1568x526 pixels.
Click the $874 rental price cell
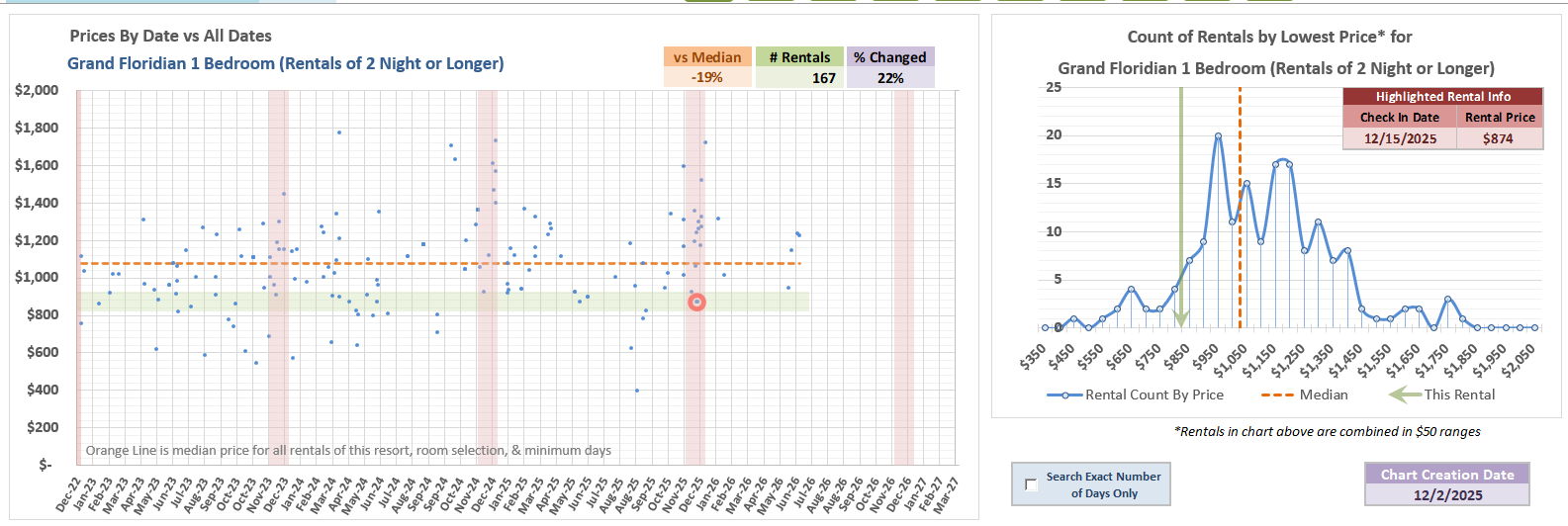(x=1499, y=138)
